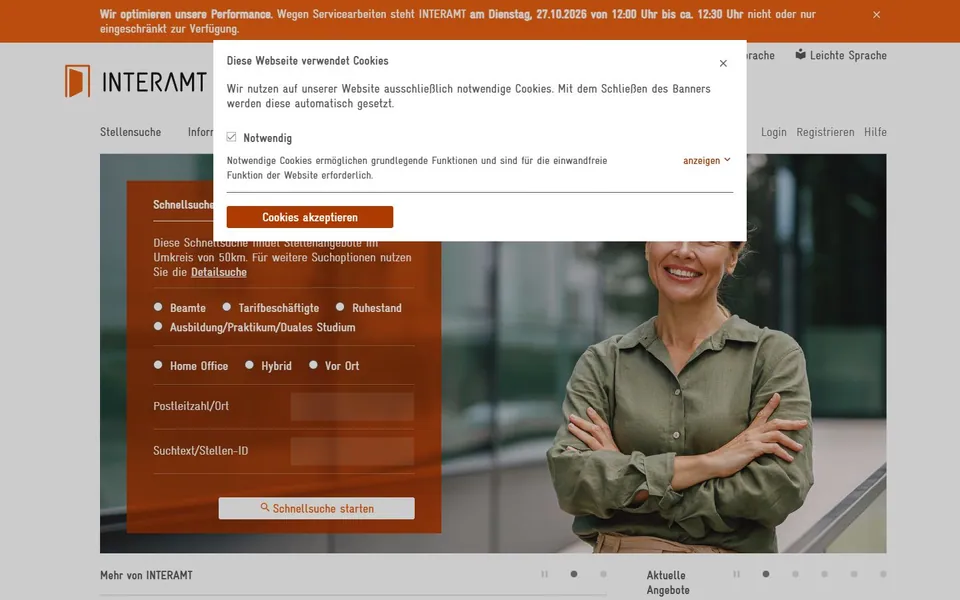
Task: Click the Cookies akzeptieren button
Action: pos(310,217)
